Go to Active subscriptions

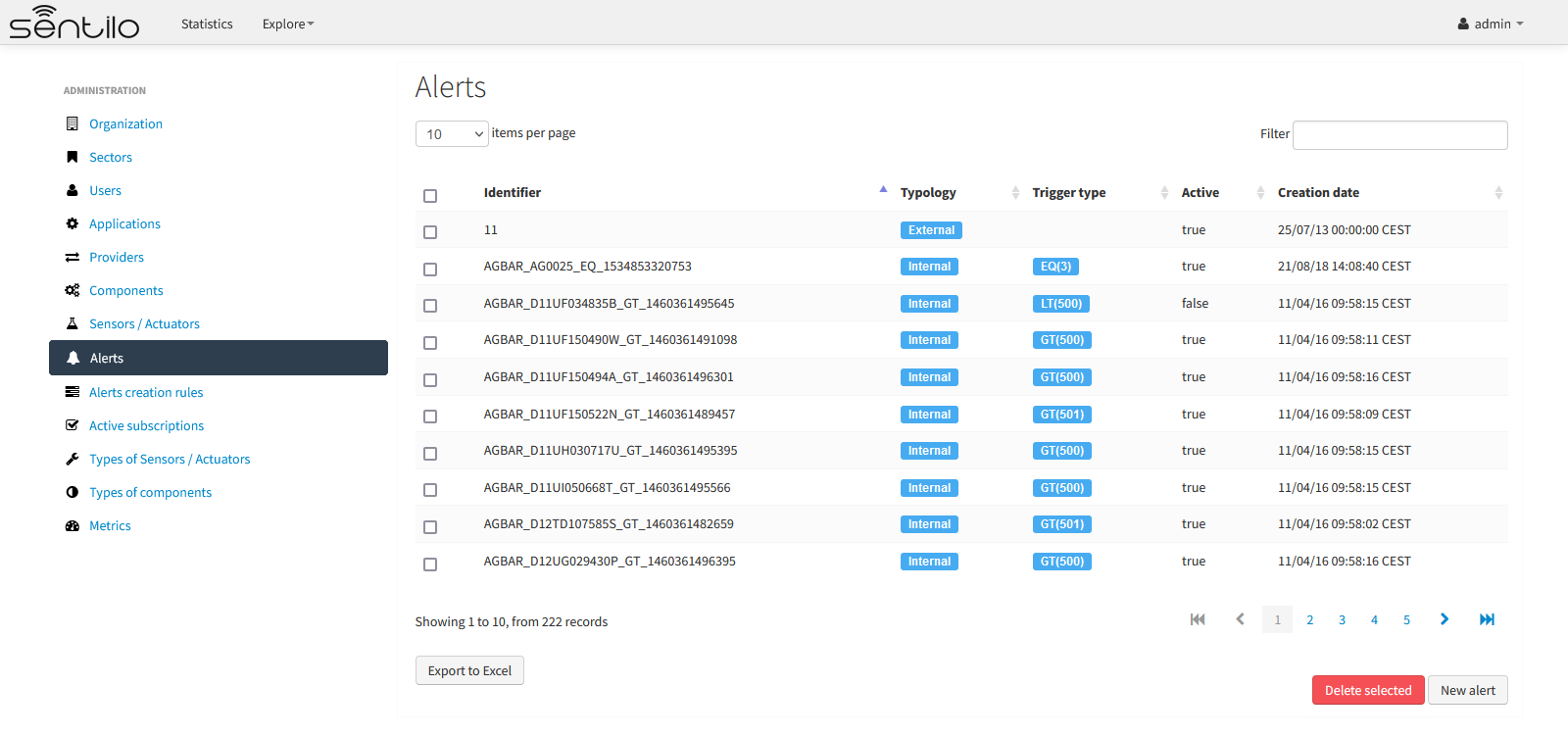coord(147,425)
